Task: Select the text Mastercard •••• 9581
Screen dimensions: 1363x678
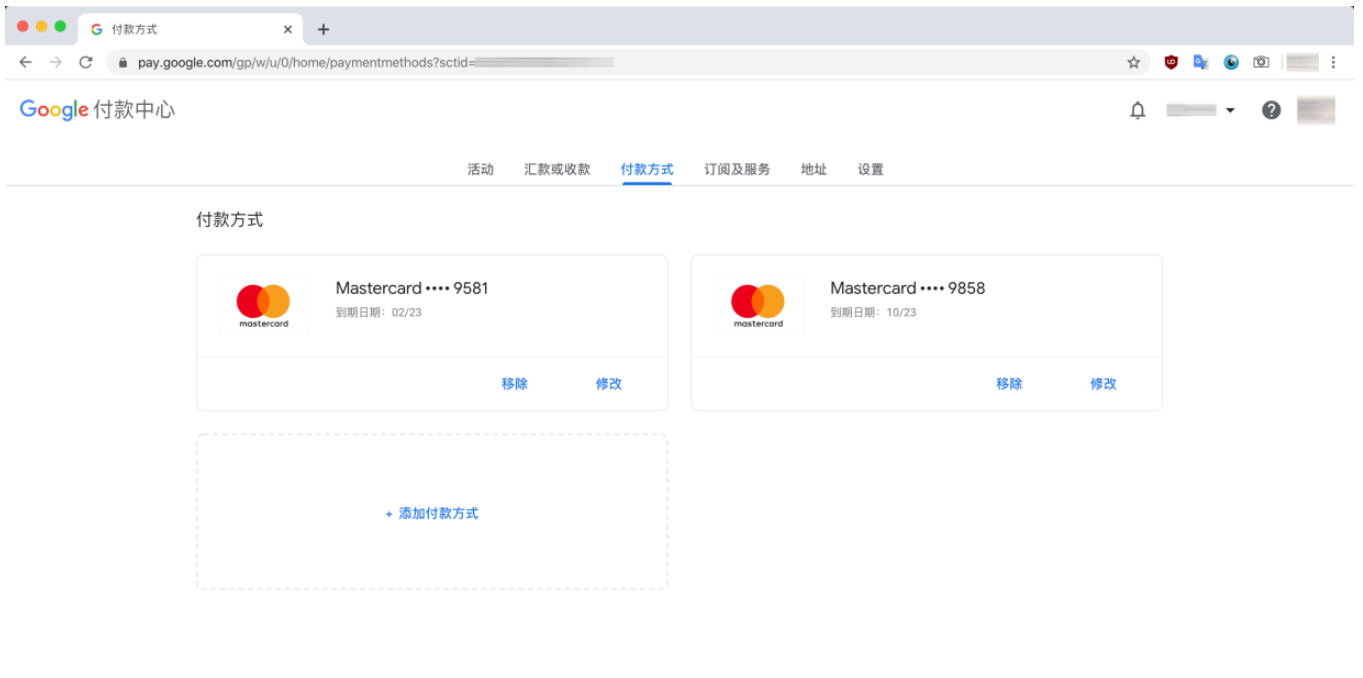Action: pyautogui.click(x=412, y=288)
